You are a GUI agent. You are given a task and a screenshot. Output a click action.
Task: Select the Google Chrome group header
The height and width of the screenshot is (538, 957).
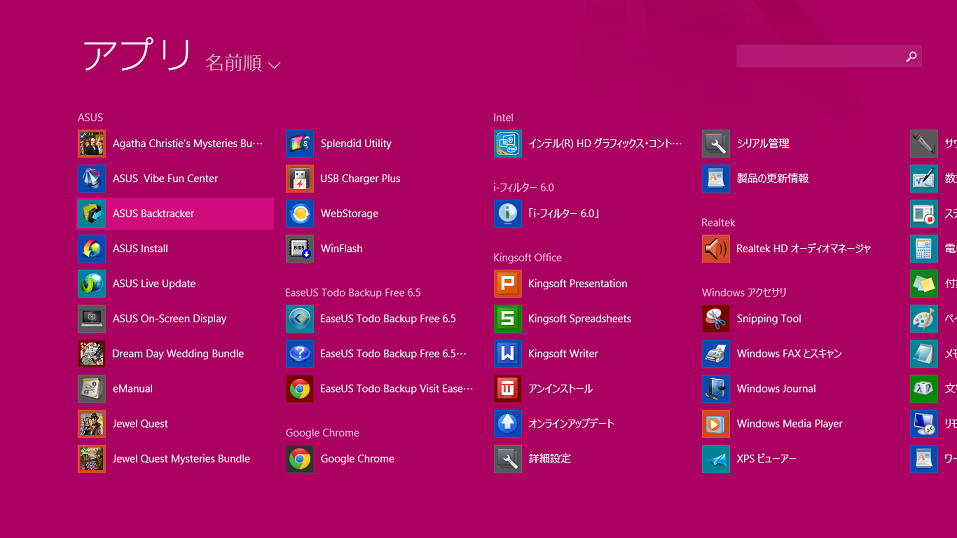tap(322, 433)
